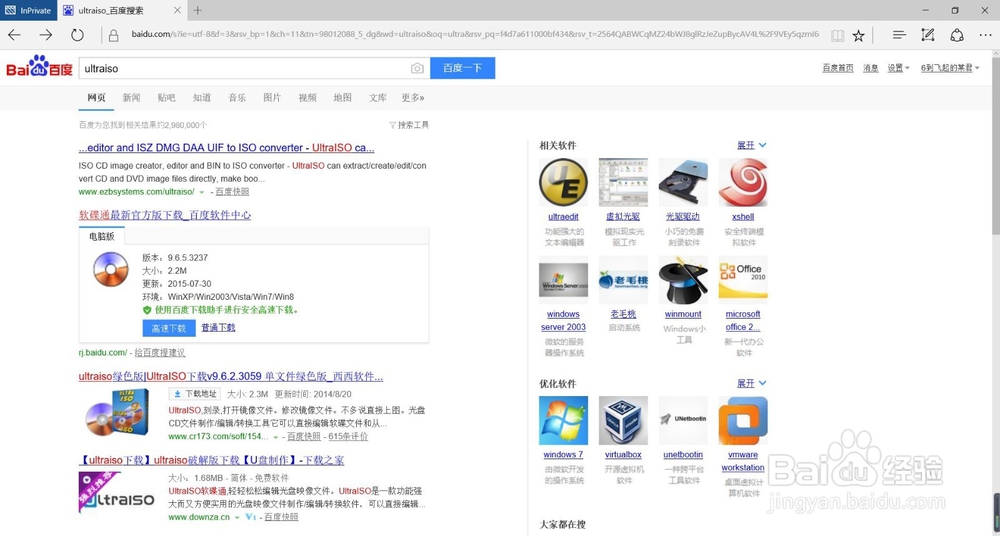Click the 615条评价 link
Screen dimensions: 1000x536
(x=348, y=437)
